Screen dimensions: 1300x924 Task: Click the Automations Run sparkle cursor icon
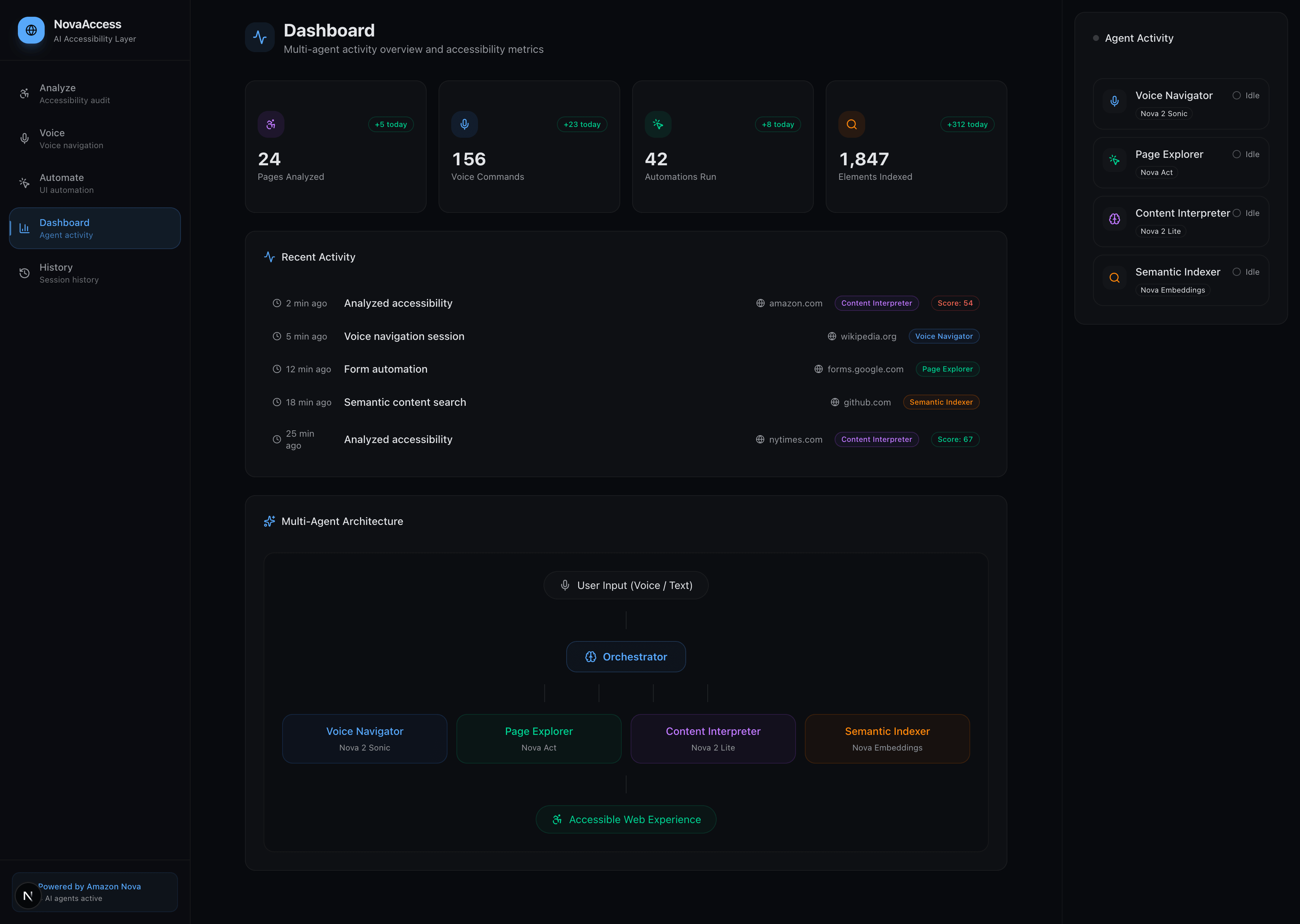pos(658,124)
